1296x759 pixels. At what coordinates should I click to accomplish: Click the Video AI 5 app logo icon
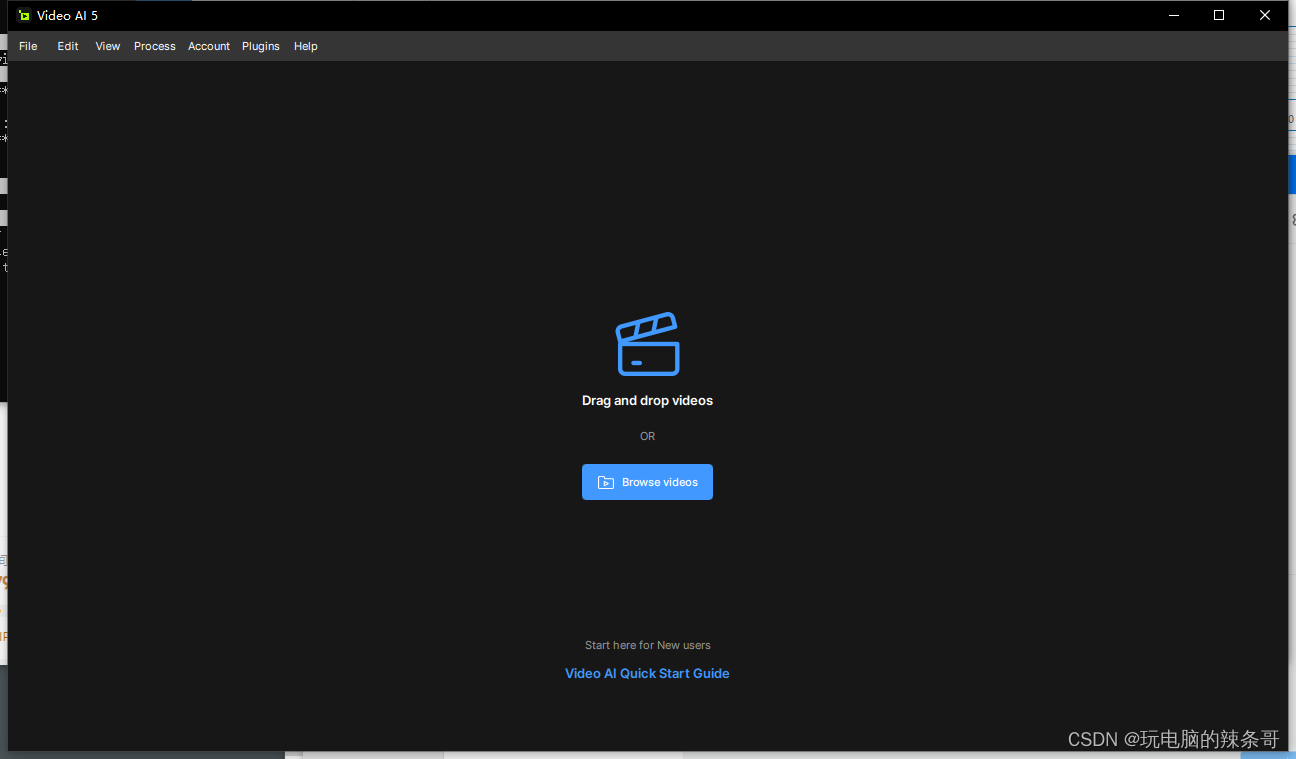tap(24, 15)
